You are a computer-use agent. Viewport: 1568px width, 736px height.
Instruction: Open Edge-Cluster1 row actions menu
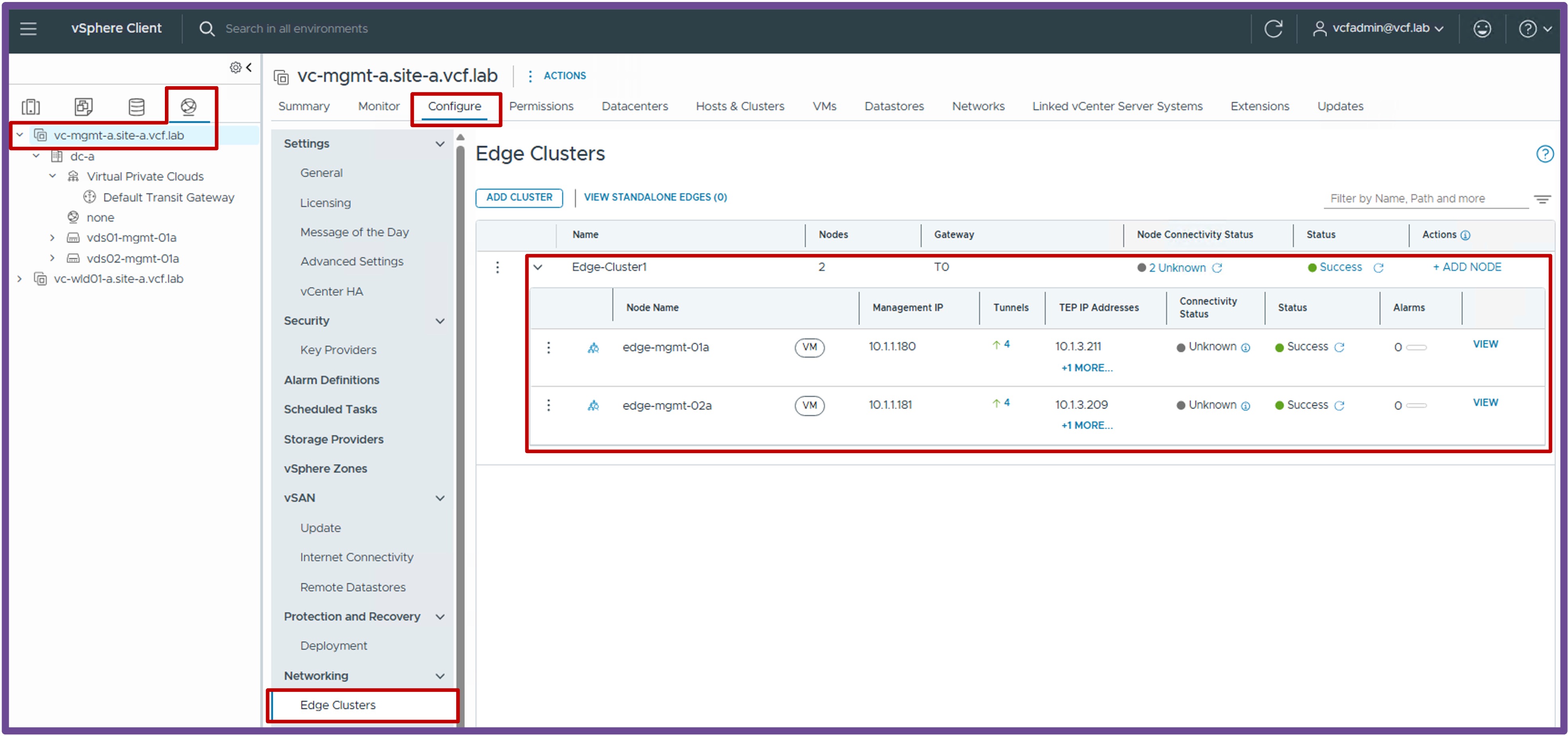coord(497,267)
